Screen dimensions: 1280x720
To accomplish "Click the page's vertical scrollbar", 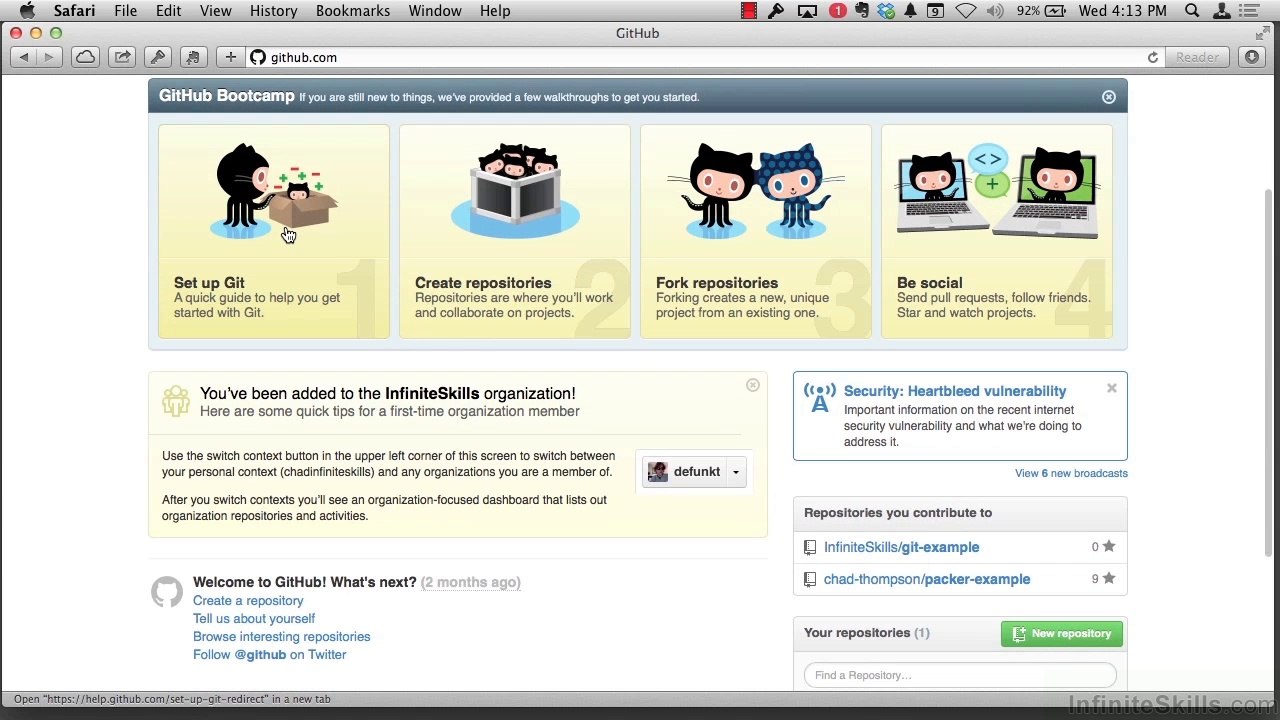I will click(1271, 372).
